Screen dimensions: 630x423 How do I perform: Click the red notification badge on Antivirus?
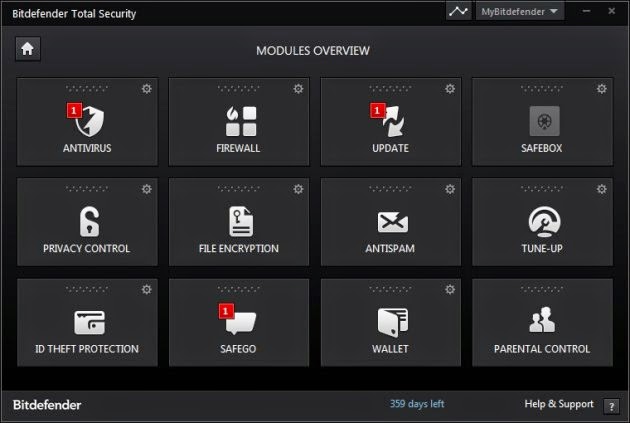[x=74, y=110]
